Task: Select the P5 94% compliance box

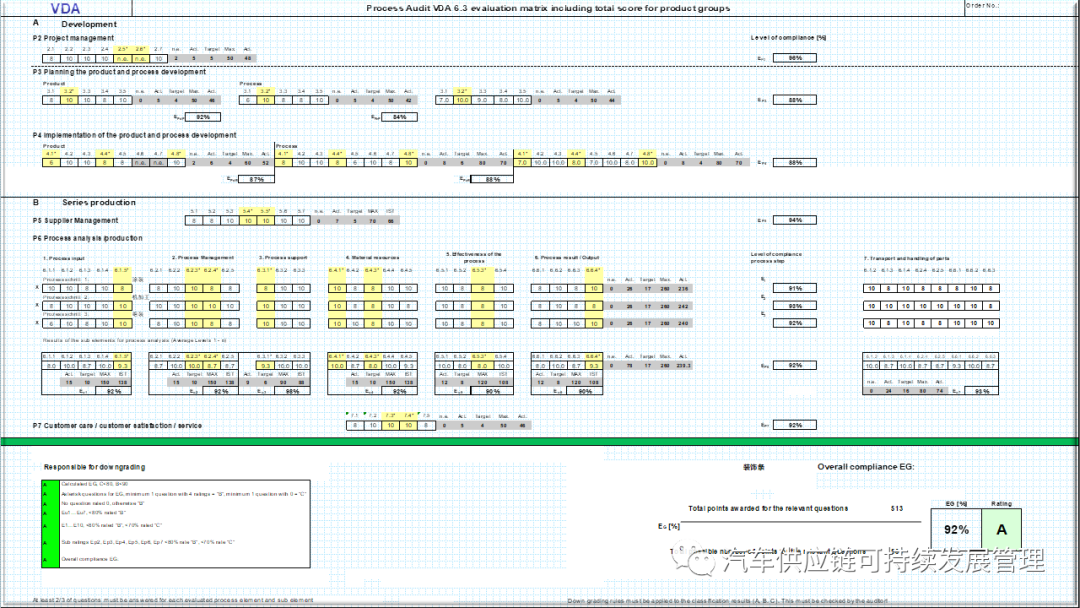Action: coord(795,220)
